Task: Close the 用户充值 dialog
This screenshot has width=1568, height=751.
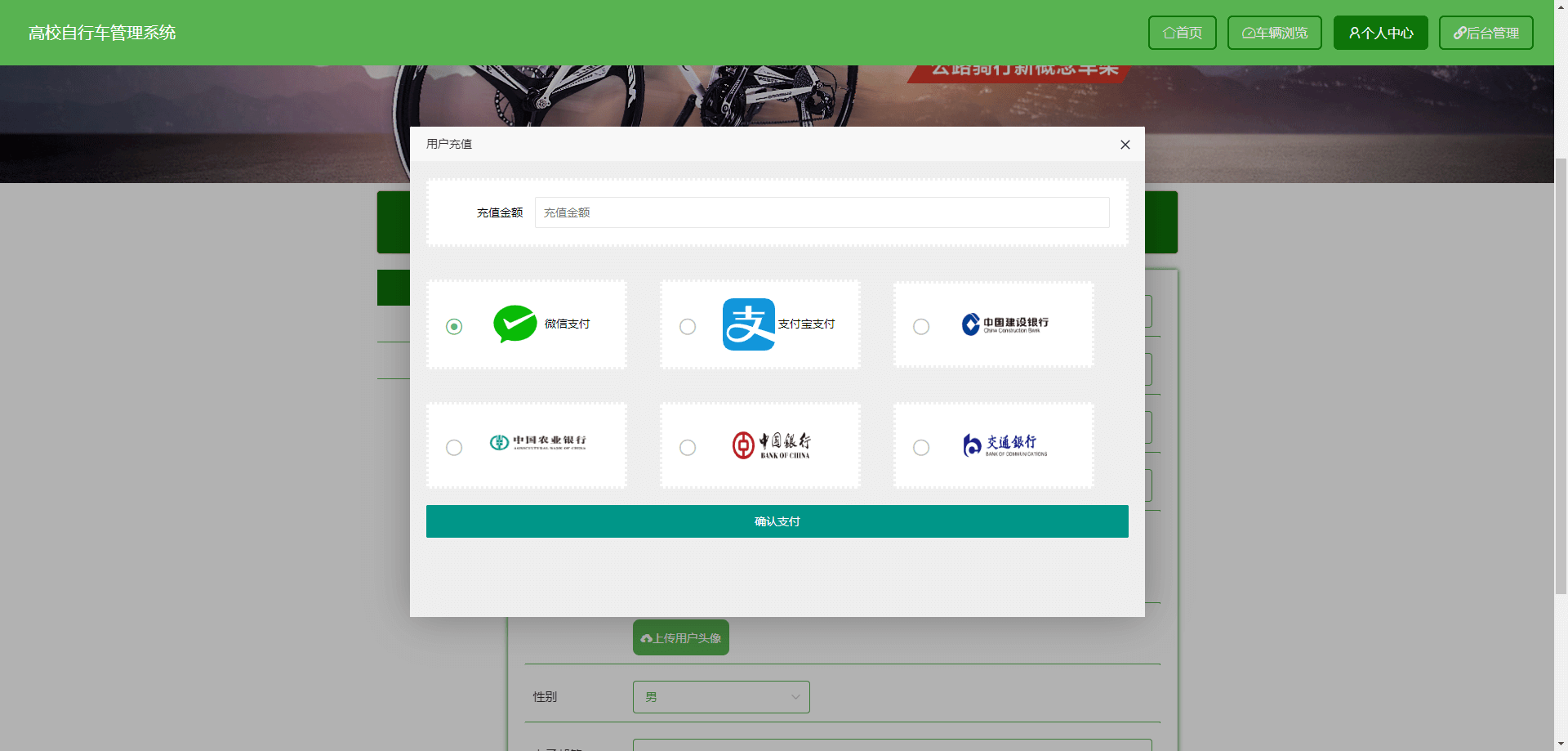Action: (x=1125, y=145)
